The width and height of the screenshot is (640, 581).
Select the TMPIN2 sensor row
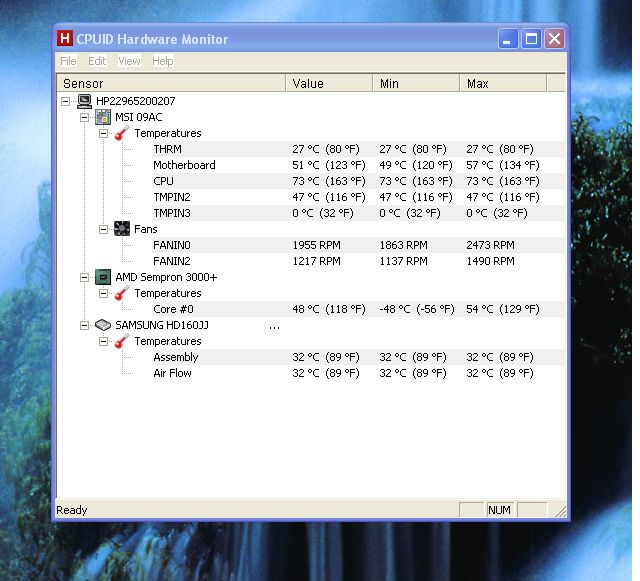tap(358, 197)
